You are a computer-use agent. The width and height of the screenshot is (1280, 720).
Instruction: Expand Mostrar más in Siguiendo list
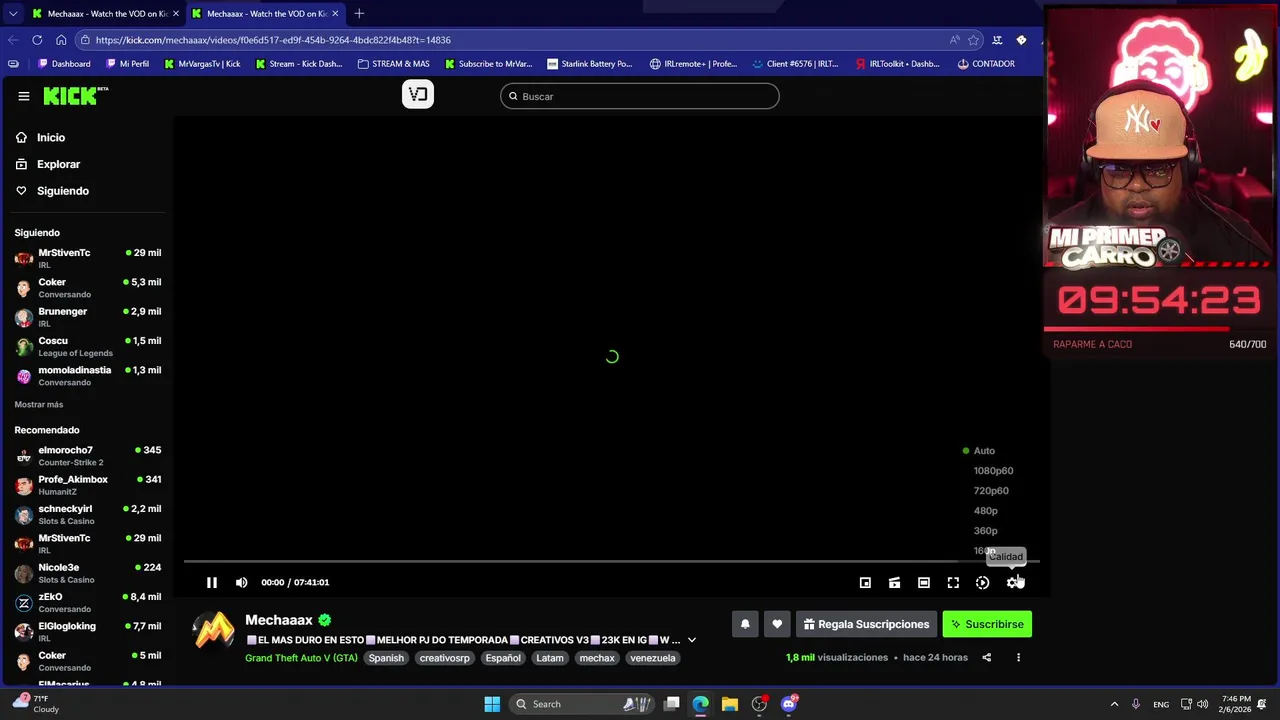click(x=39, y=404)
